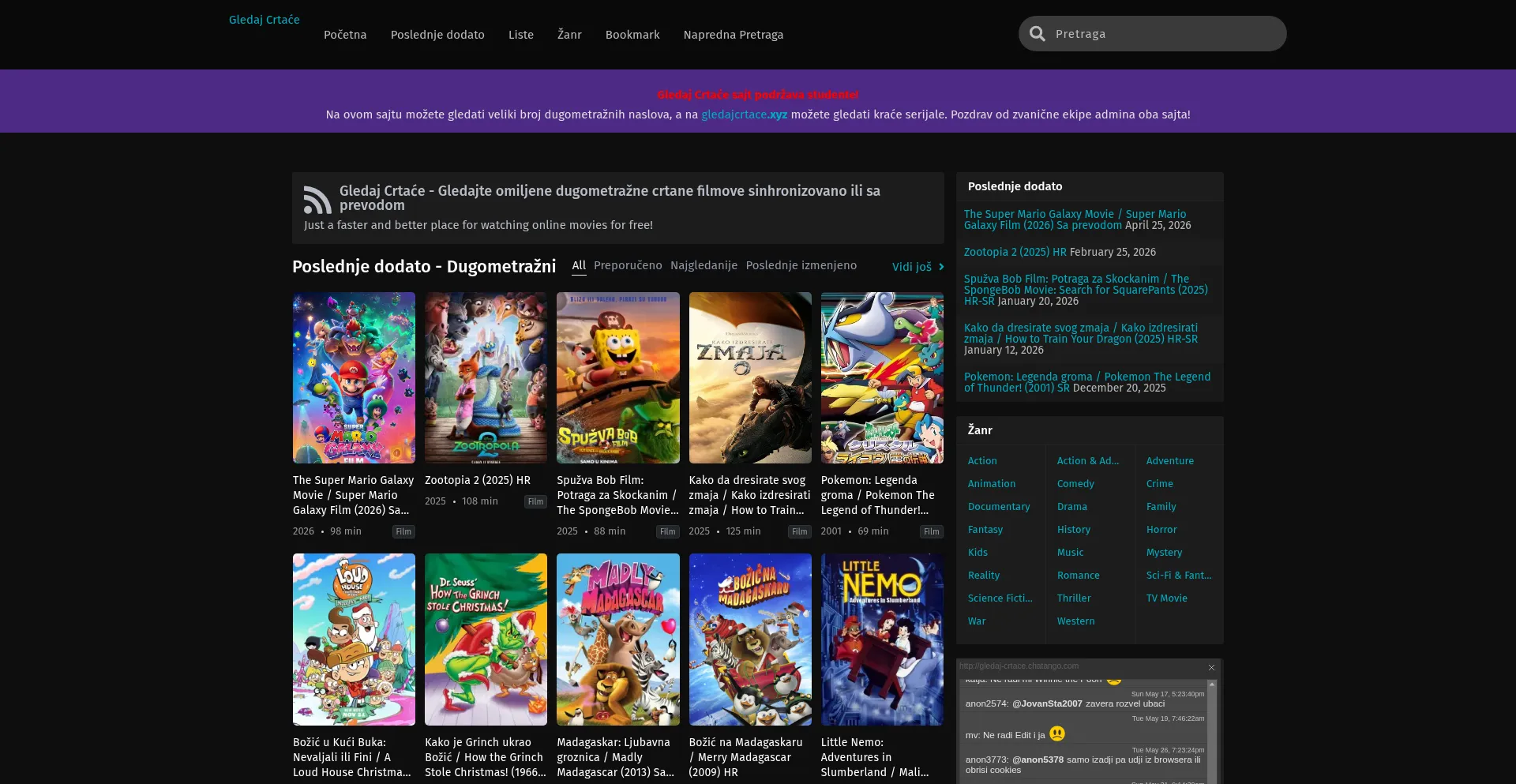Open the Grinch Stole Christmas poster
The image size is (1516, 784).
(486, 640)
